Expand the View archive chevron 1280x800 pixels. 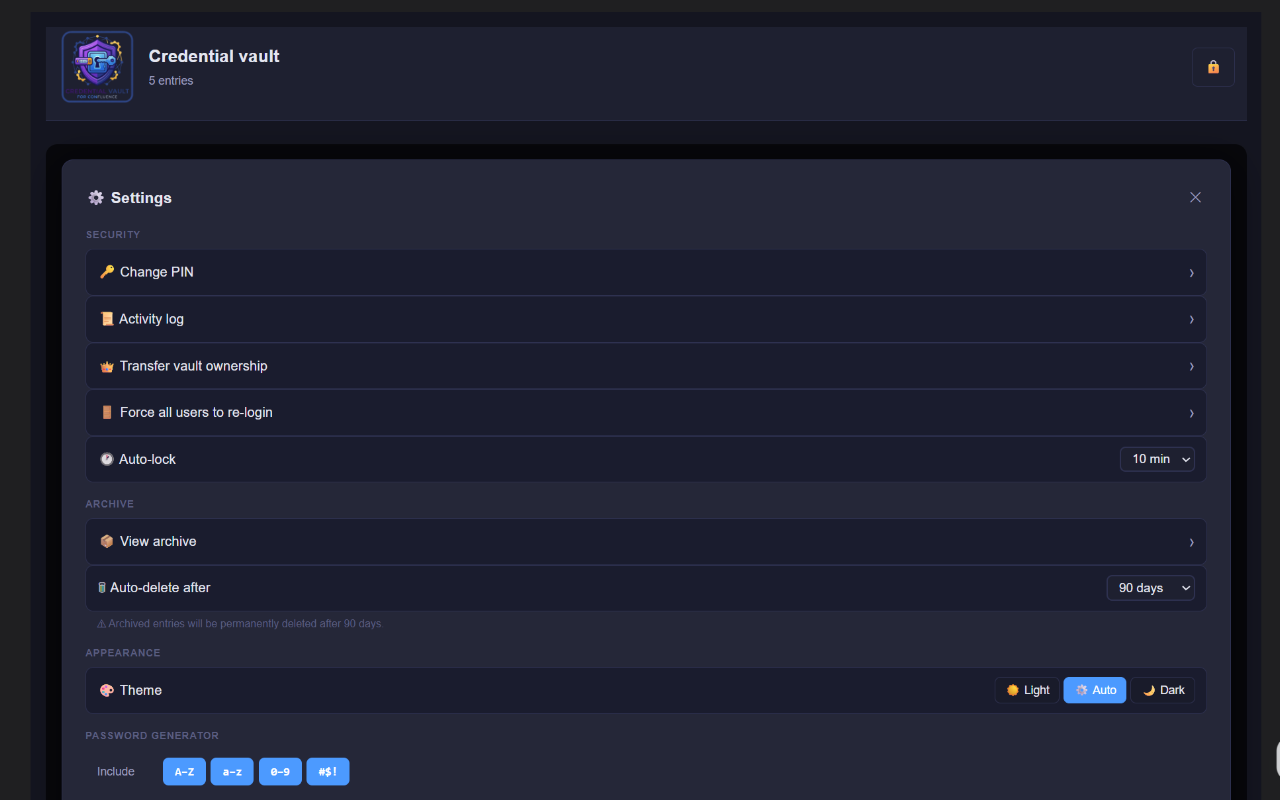pyautogui.click(x=1191, y=542)
